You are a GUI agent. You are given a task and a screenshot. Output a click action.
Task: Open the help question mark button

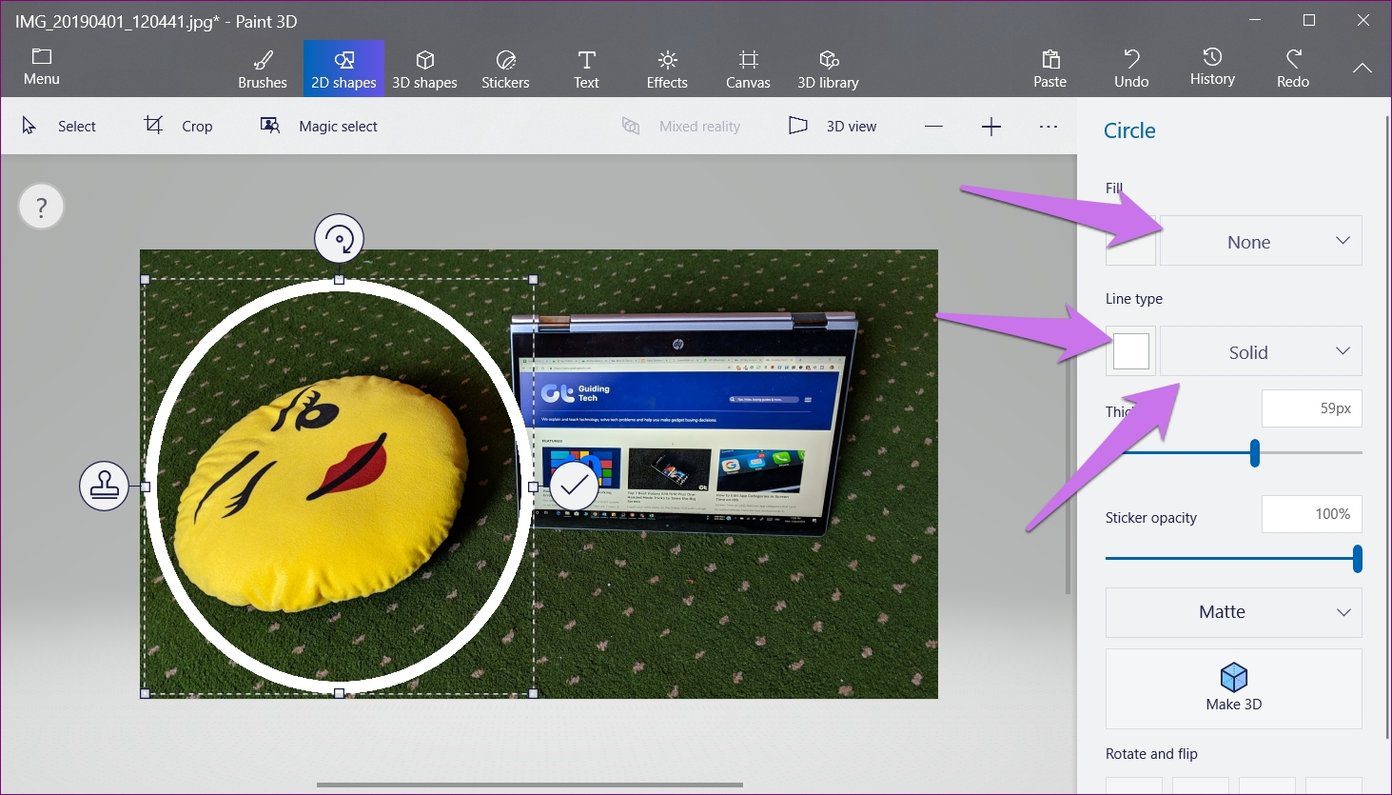point(41,208)
